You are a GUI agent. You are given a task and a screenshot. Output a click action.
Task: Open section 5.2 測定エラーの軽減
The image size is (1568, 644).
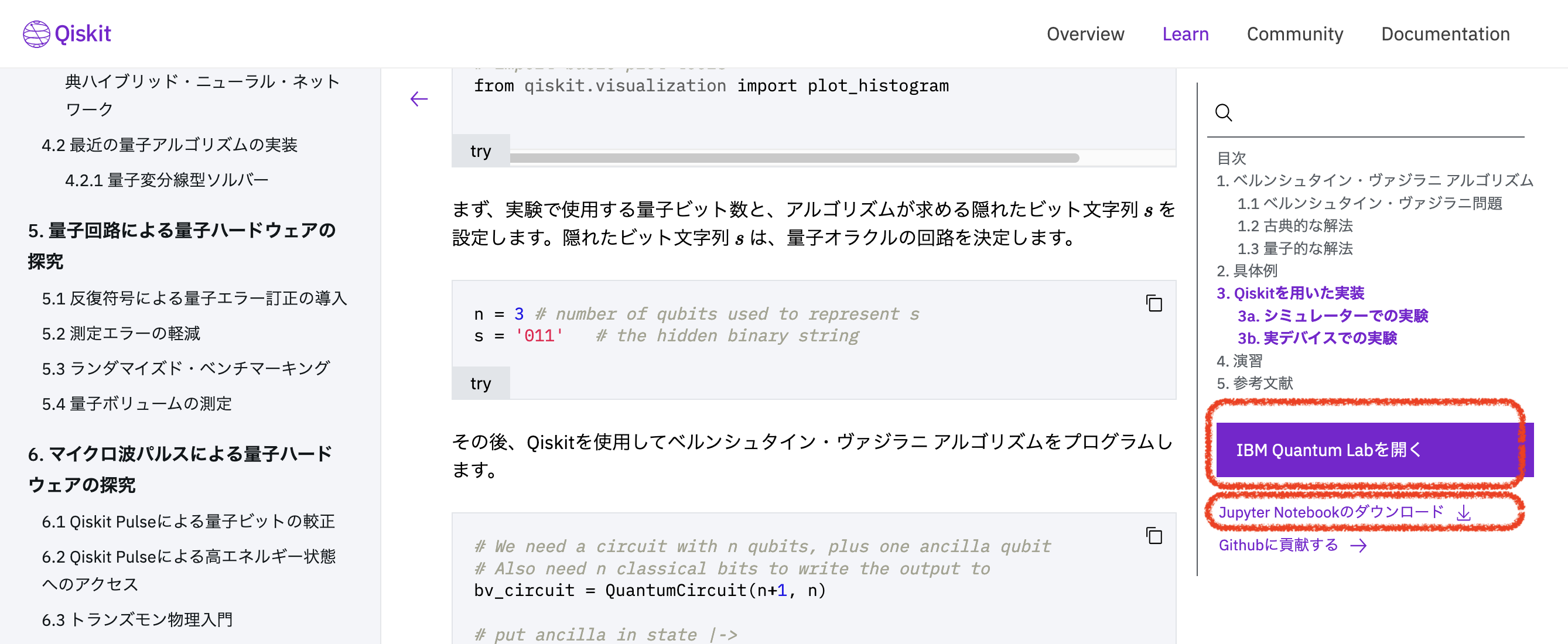point(121,334)
